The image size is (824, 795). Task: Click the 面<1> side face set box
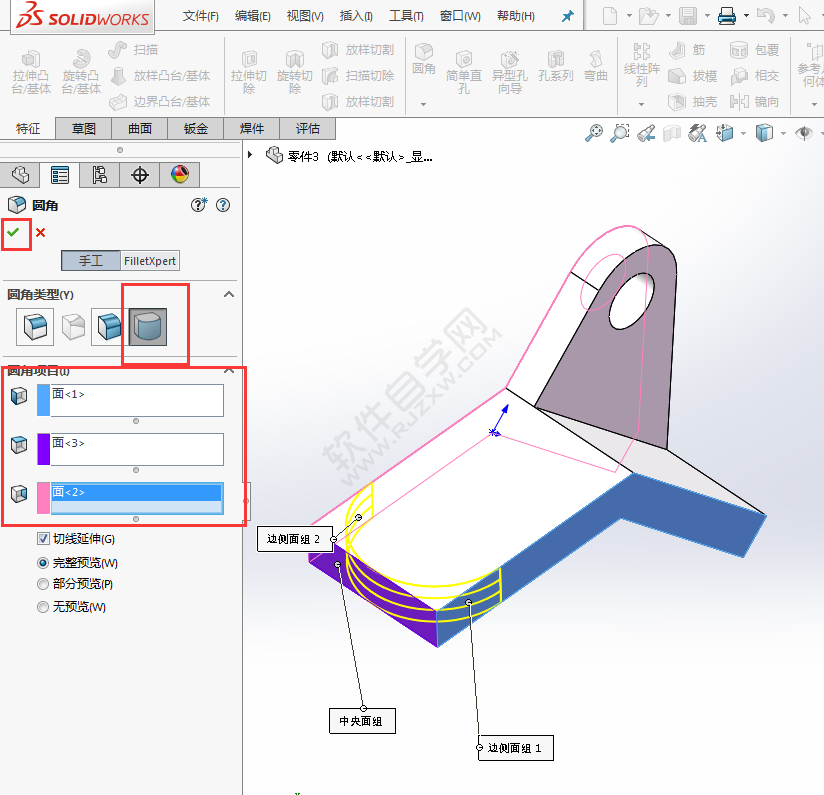(137, 400)
